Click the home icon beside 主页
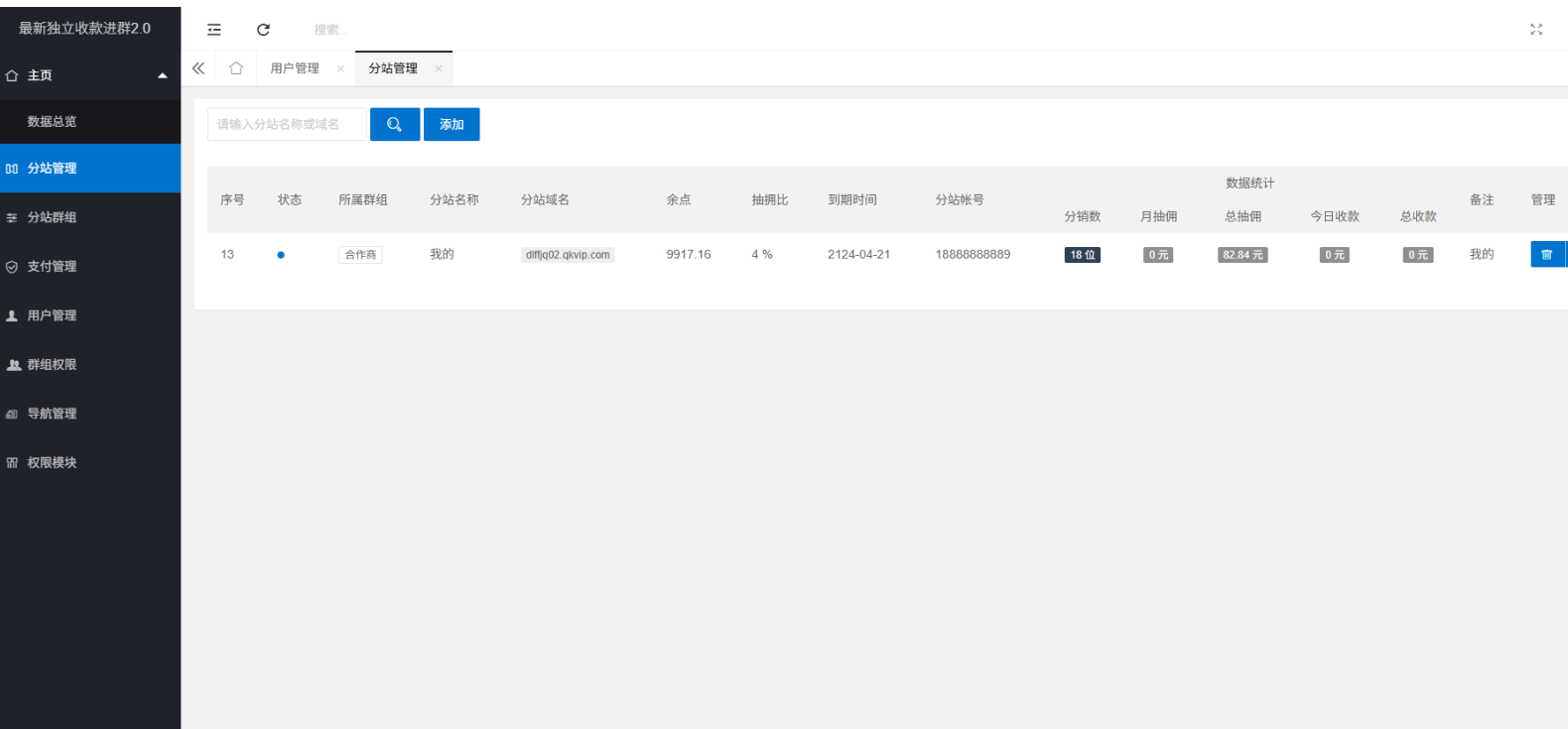Viewport: 1568px width, 729px height. point(12,75)
